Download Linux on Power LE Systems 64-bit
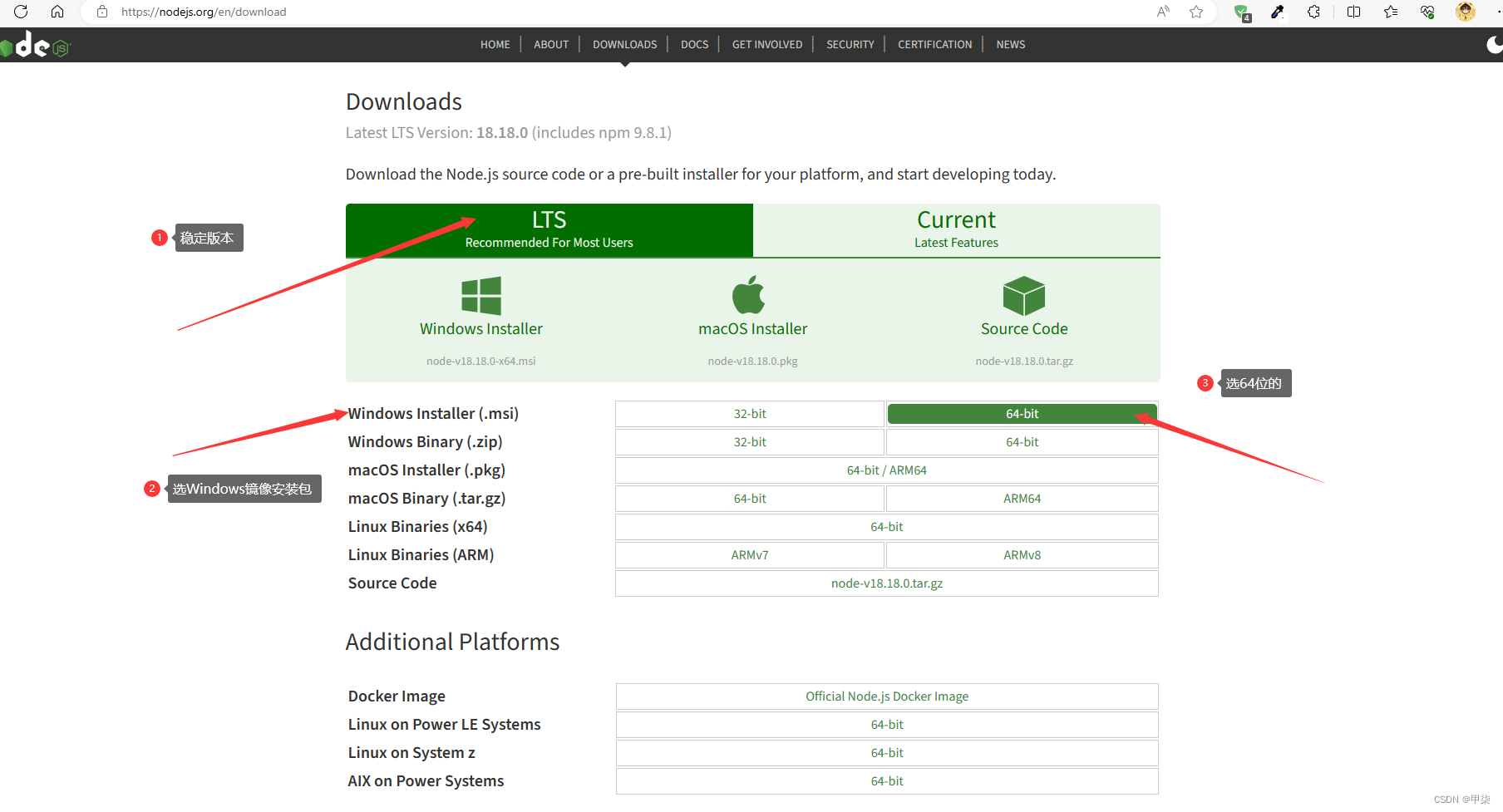Viewport: 1503px width, 812px height. click(x=887, y=725)
